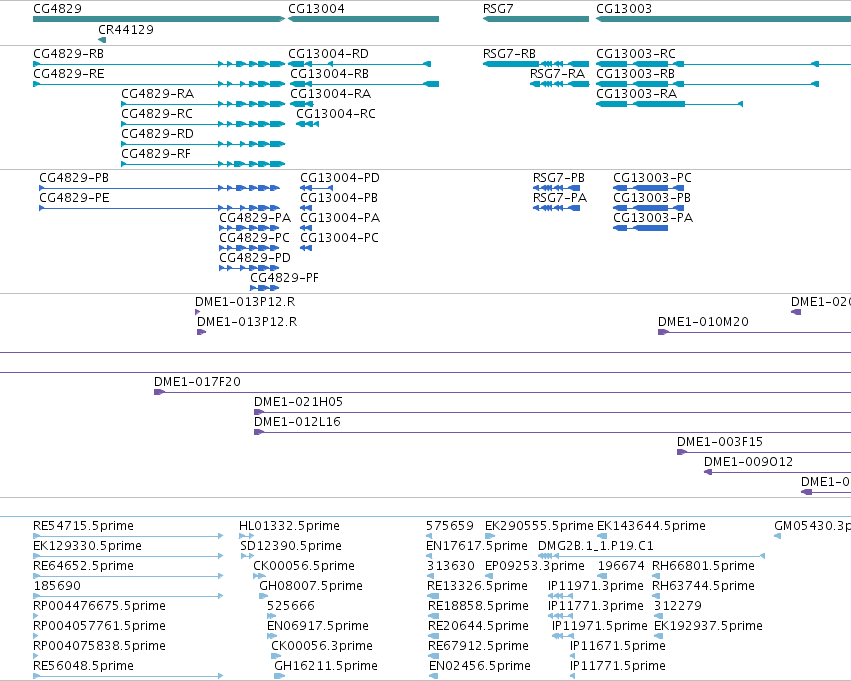
Task: Click the RSG7-PA protein label
Action: tap(560, 198)
